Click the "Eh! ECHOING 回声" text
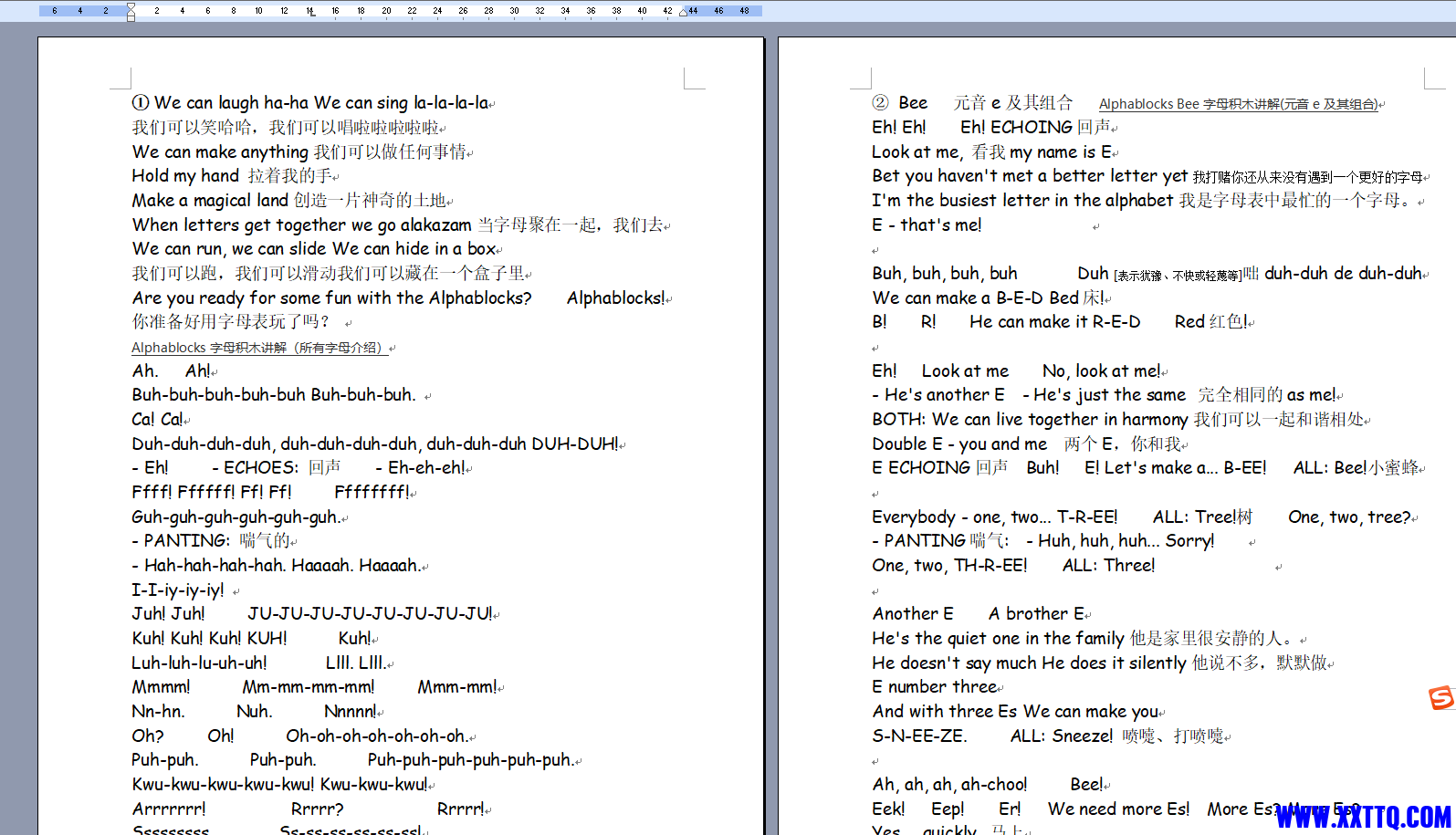Screen dimensions: 1456x835 (x=1035, y=127)
